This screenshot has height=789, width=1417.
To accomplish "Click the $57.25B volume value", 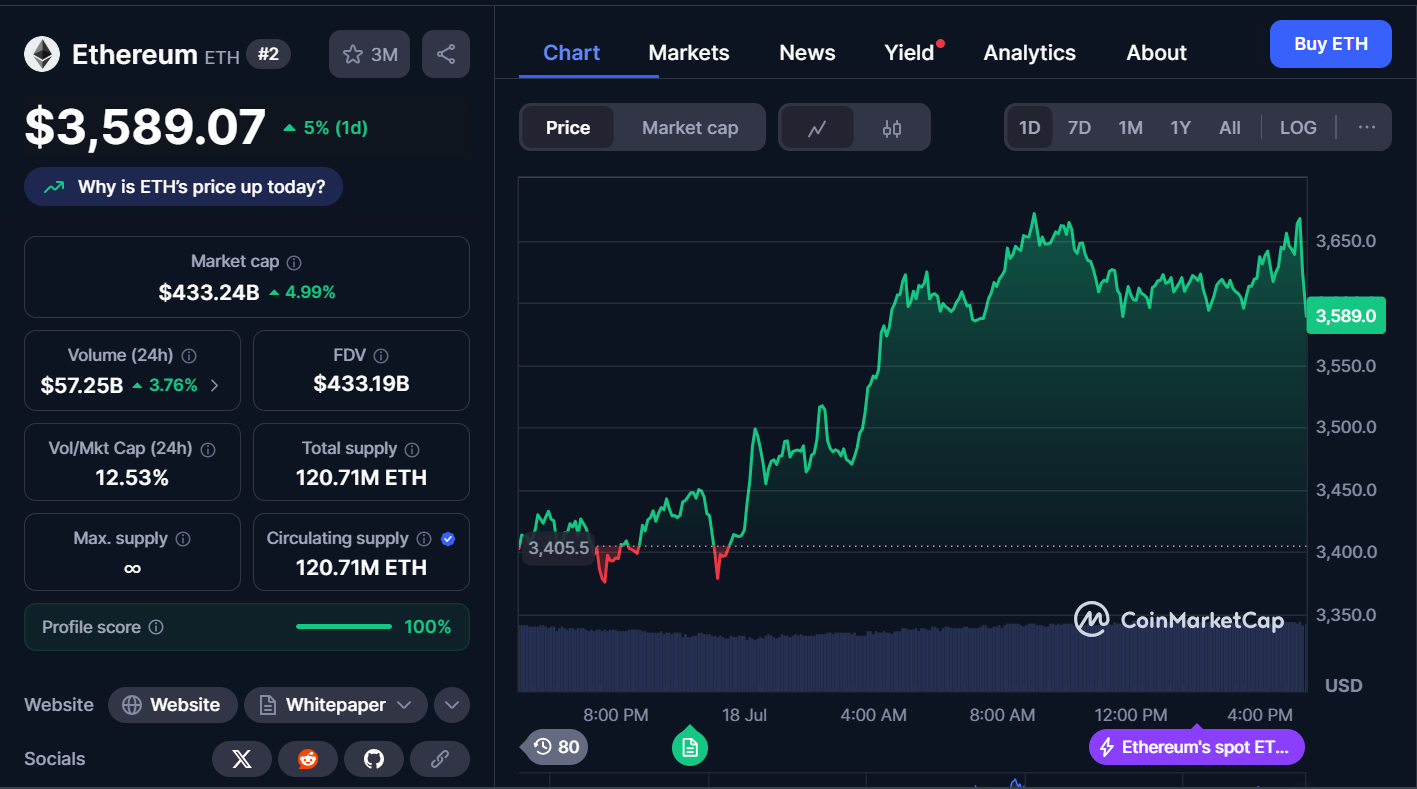I will pyautogui.click(x=82, y=385).
